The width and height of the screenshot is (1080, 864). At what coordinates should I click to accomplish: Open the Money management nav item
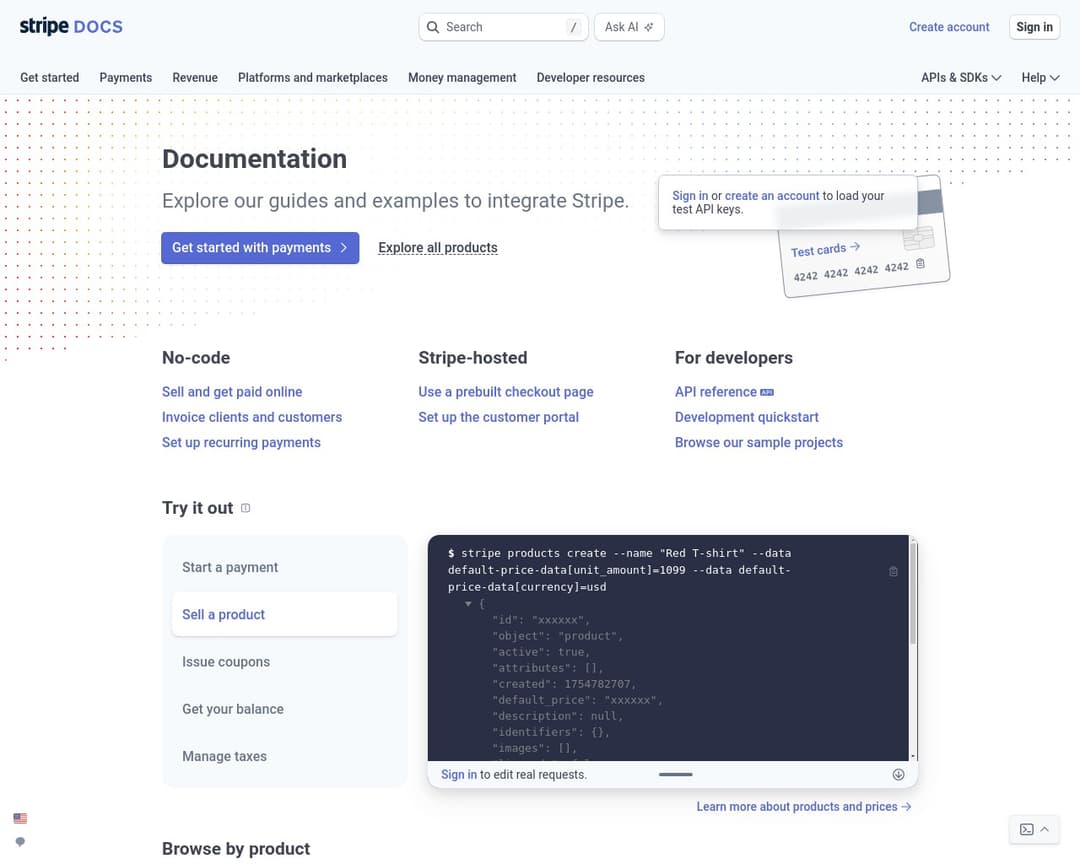point(462,78)
